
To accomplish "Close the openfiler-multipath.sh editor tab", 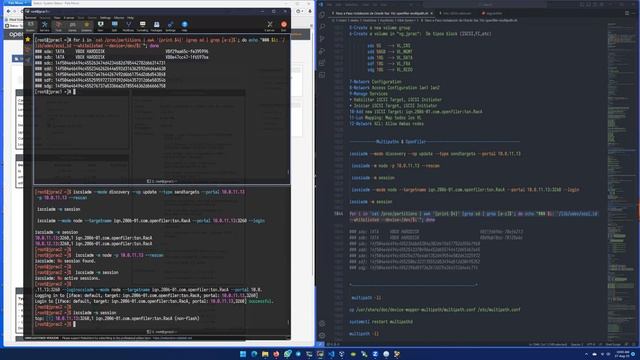I will tap(431, 13).
